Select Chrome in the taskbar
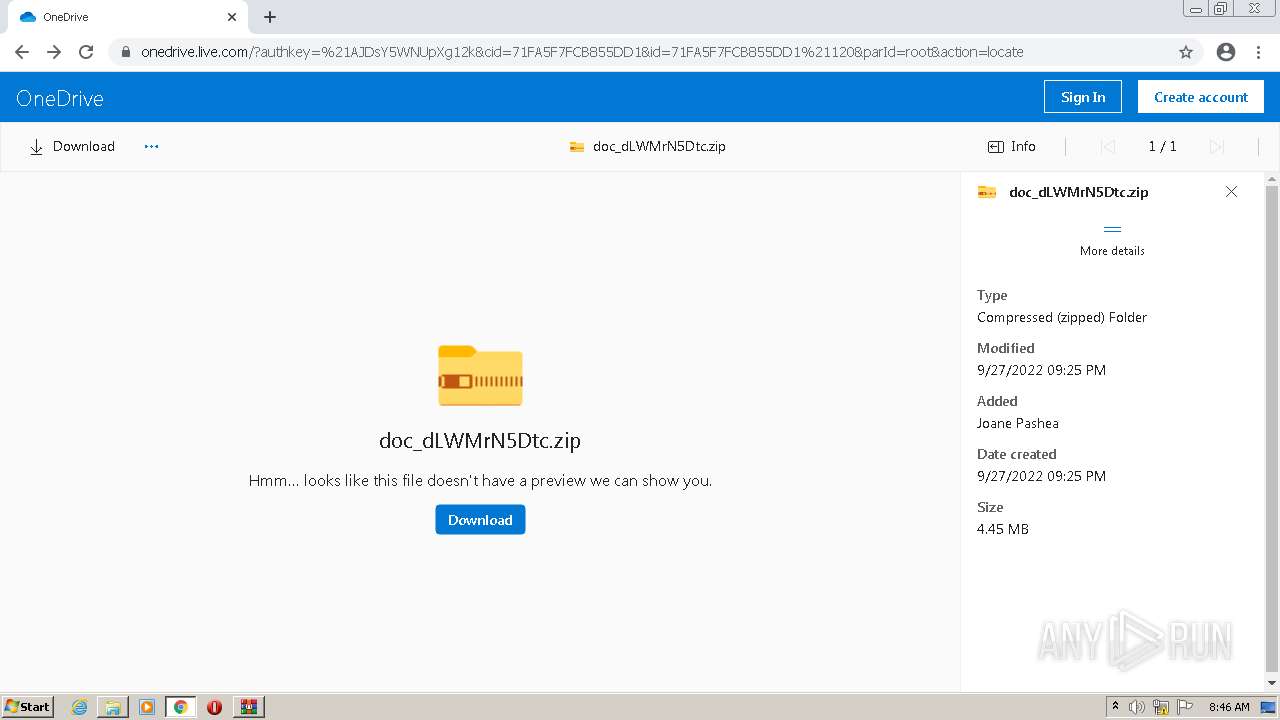 (181, 707)
